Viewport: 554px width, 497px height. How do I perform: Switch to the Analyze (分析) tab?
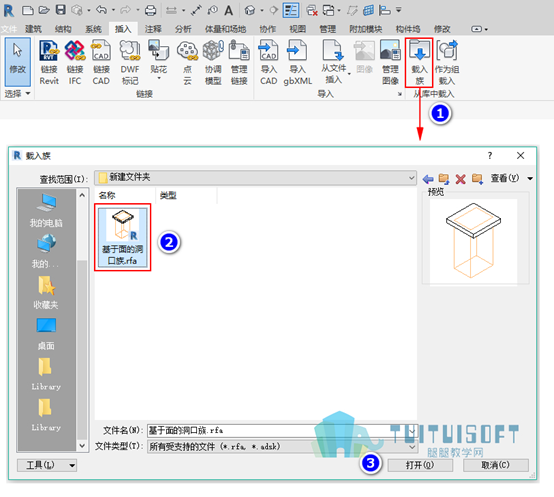(x=183, y=29)
